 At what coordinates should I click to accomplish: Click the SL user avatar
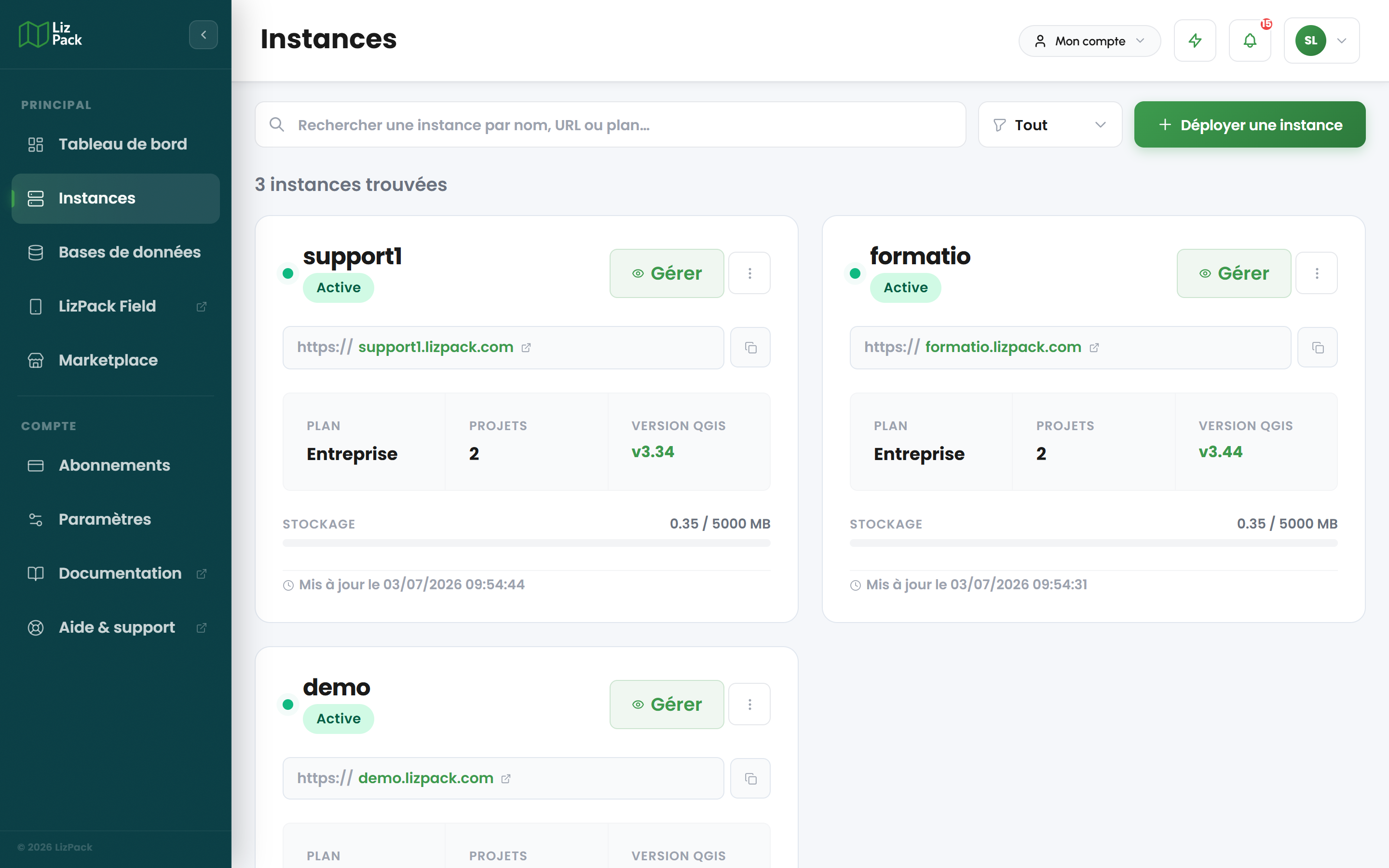(1310, 41)
